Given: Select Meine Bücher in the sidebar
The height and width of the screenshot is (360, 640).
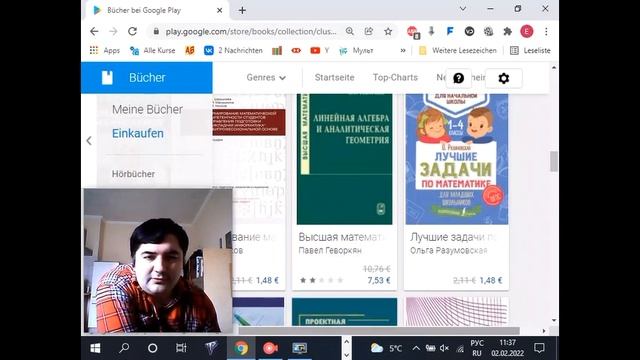Looking at the screenshot, I should coord(147,109).
